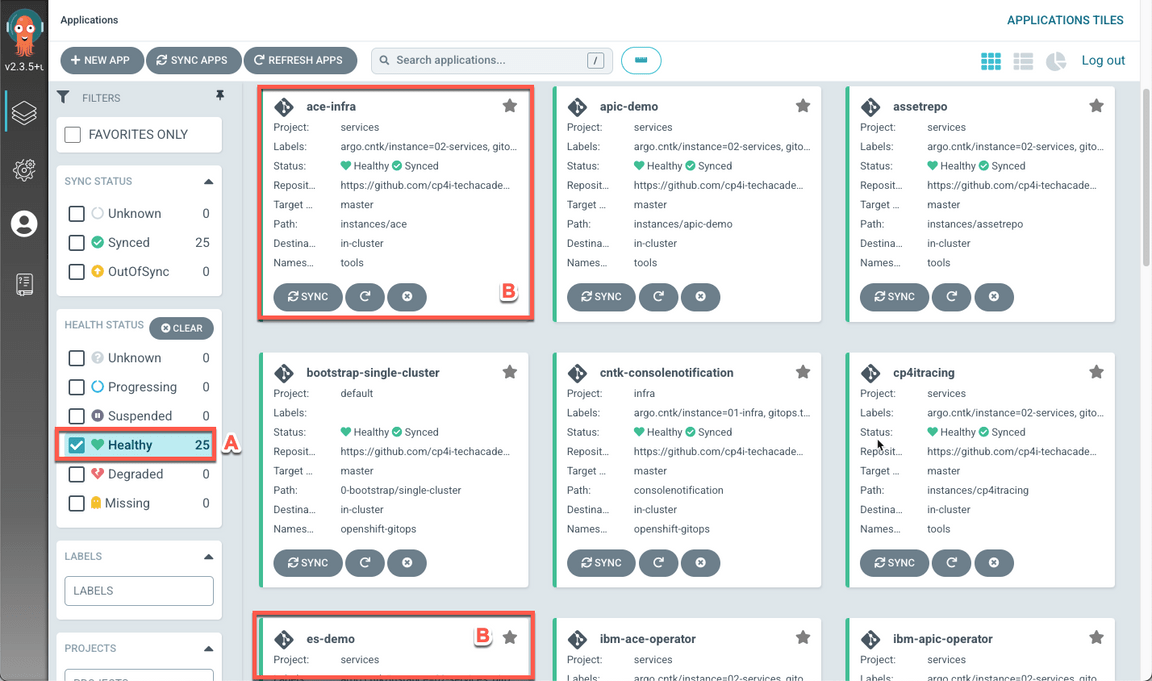Open the pie chart summary view
Screen dimensions: 1152x681
point(1056,61)
